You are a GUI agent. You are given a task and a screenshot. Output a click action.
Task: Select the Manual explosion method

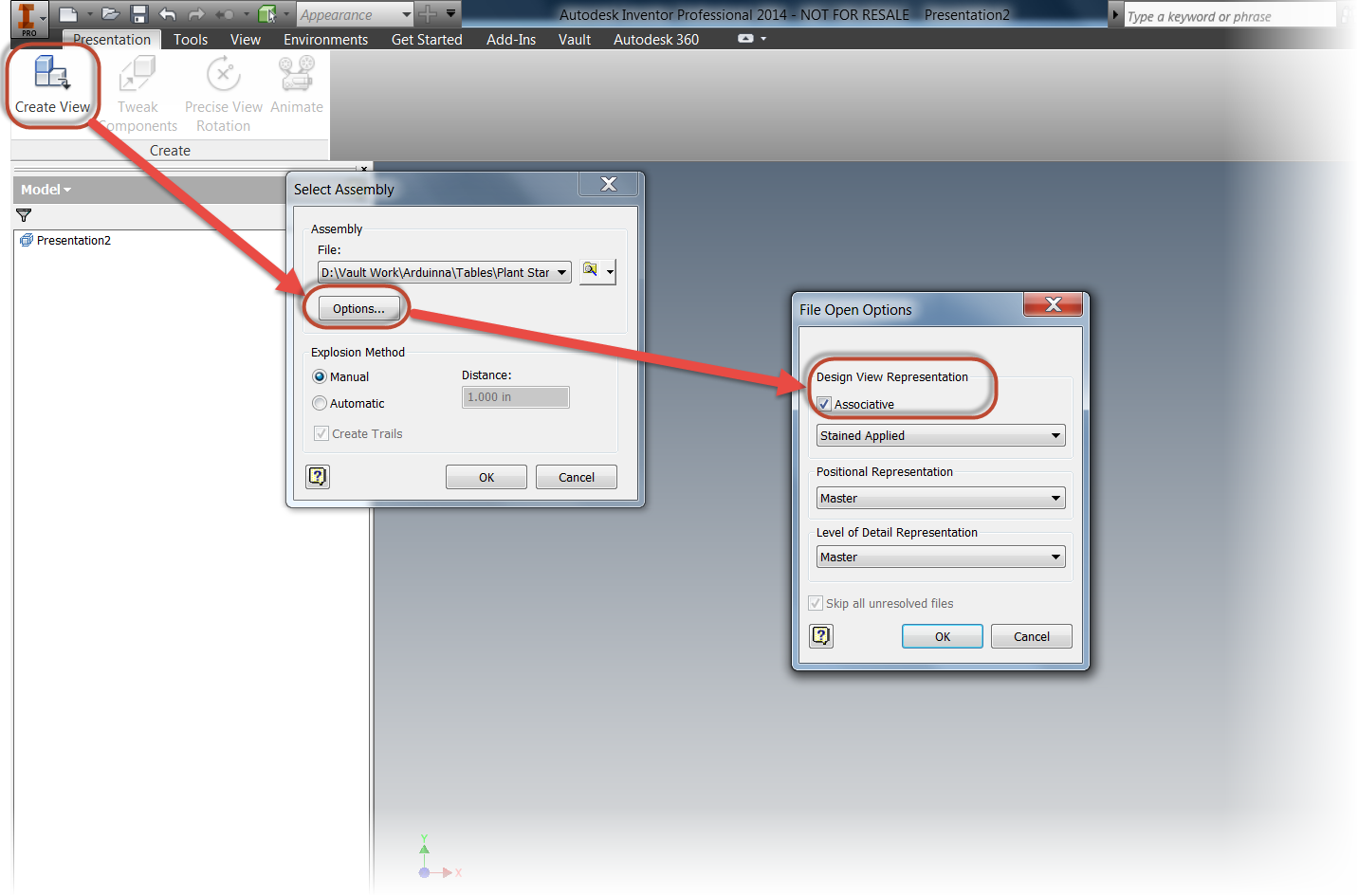320,376
